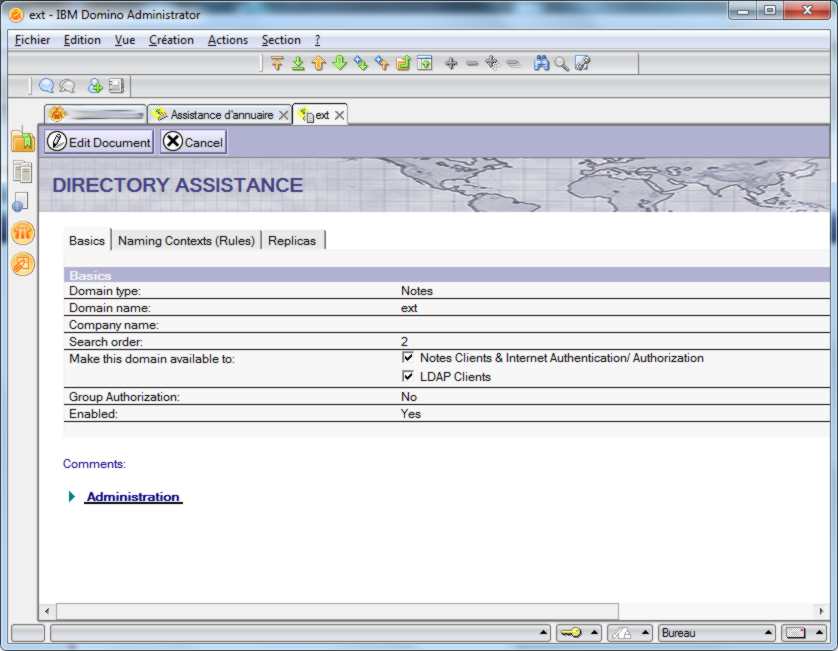Click the people icon in left sidebar
This screenshot has width=838, height=651.
coord(22,233)
